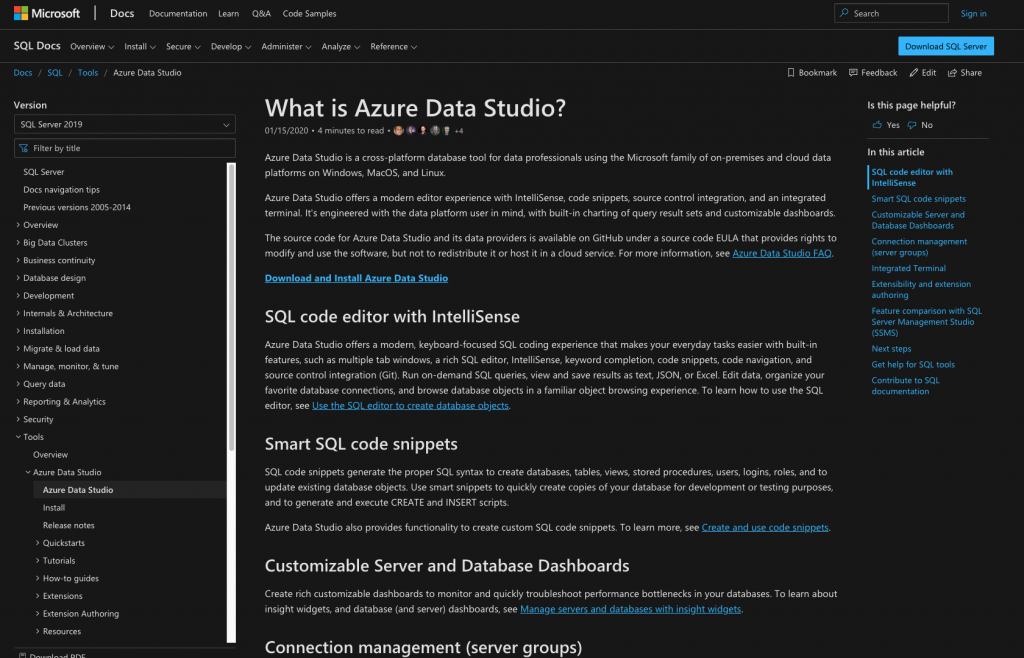Click the SQL Docs title
1024x658 pixels.
click(x=37, y=46)
